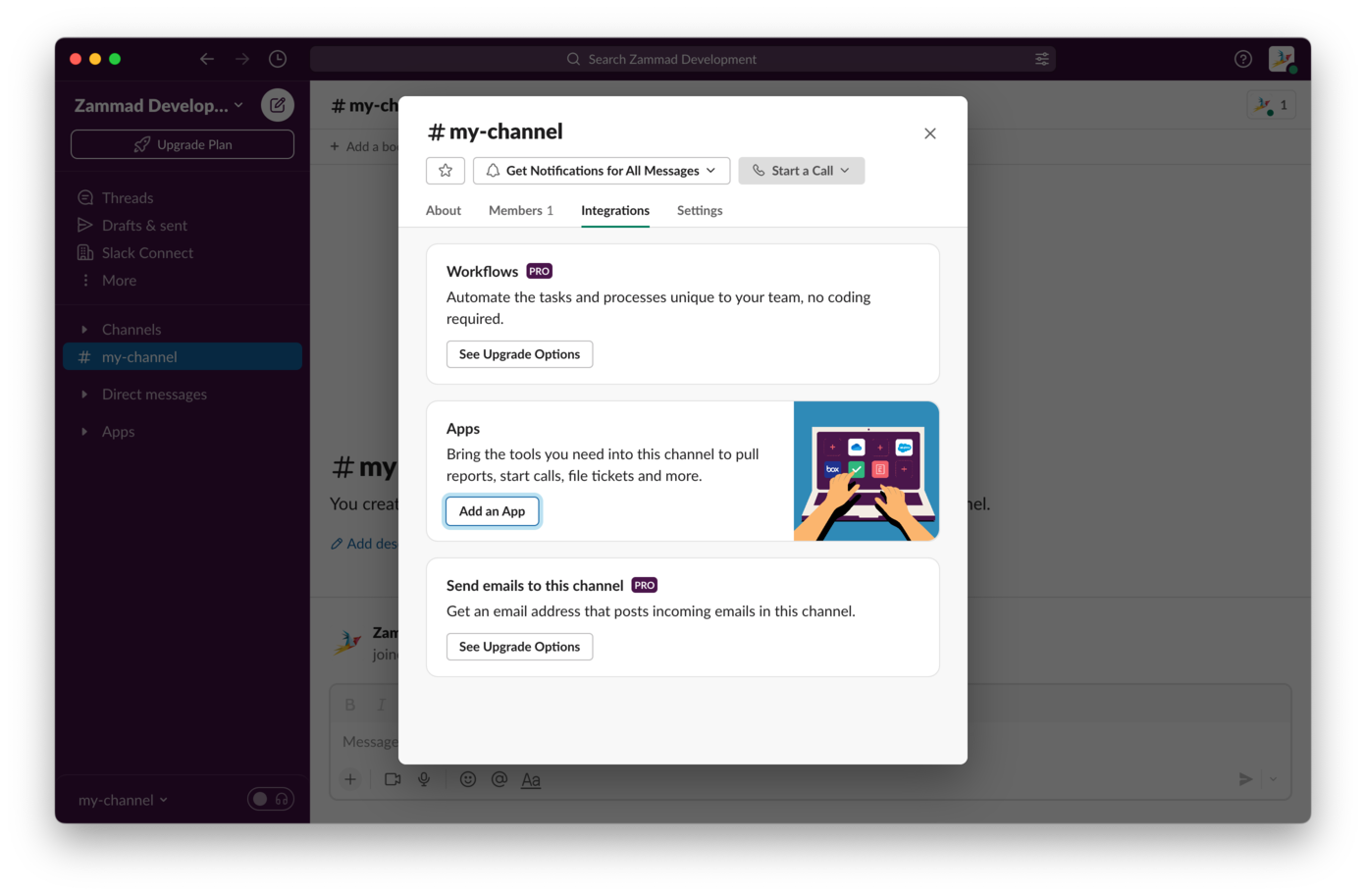Close the my-channel details dialog
The image size is (1366, 896).
coord(929,133)
